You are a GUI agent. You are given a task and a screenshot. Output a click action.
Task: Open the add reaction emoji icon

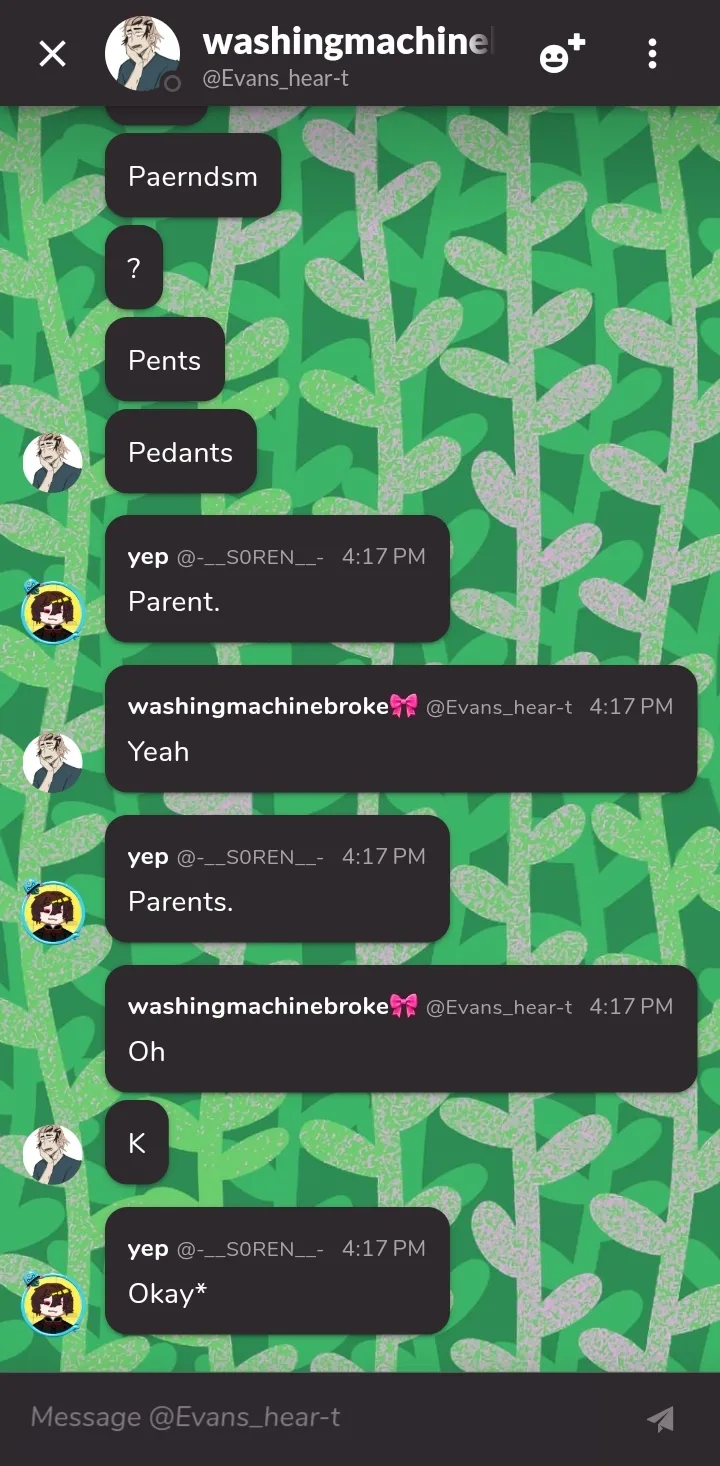(x=562, y=54)
